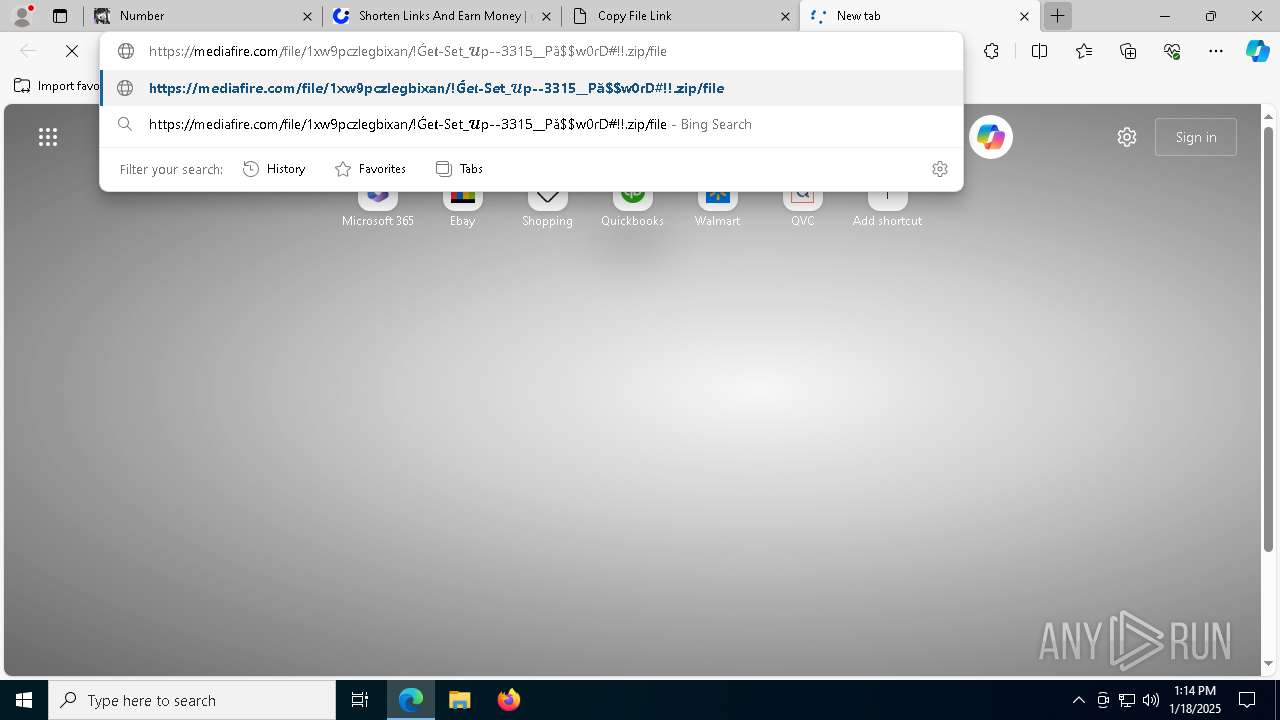
Task: Open the volume tray icon
Action: click(x=1150, y=700)
